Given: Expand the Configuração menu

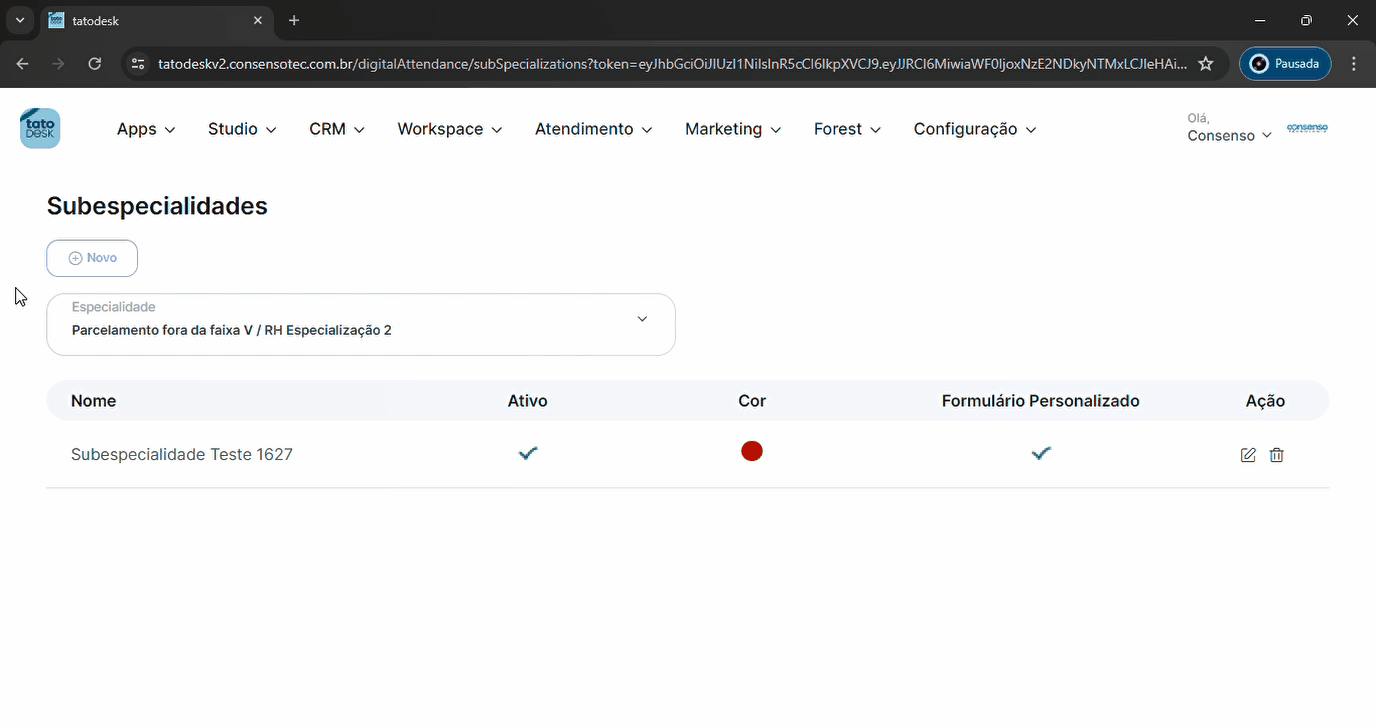Looking at the screenshot, I should click(974, 129).
